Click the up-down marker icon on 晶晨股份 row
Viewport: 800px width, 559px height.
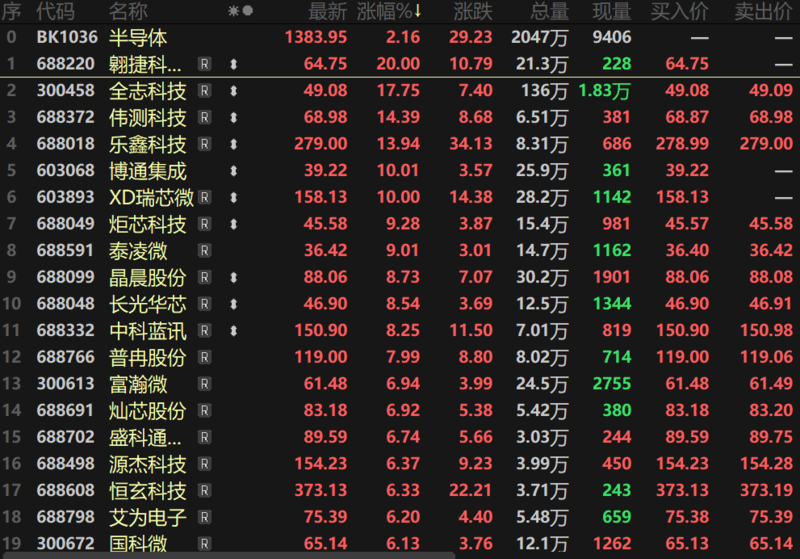tap(234, 277)
